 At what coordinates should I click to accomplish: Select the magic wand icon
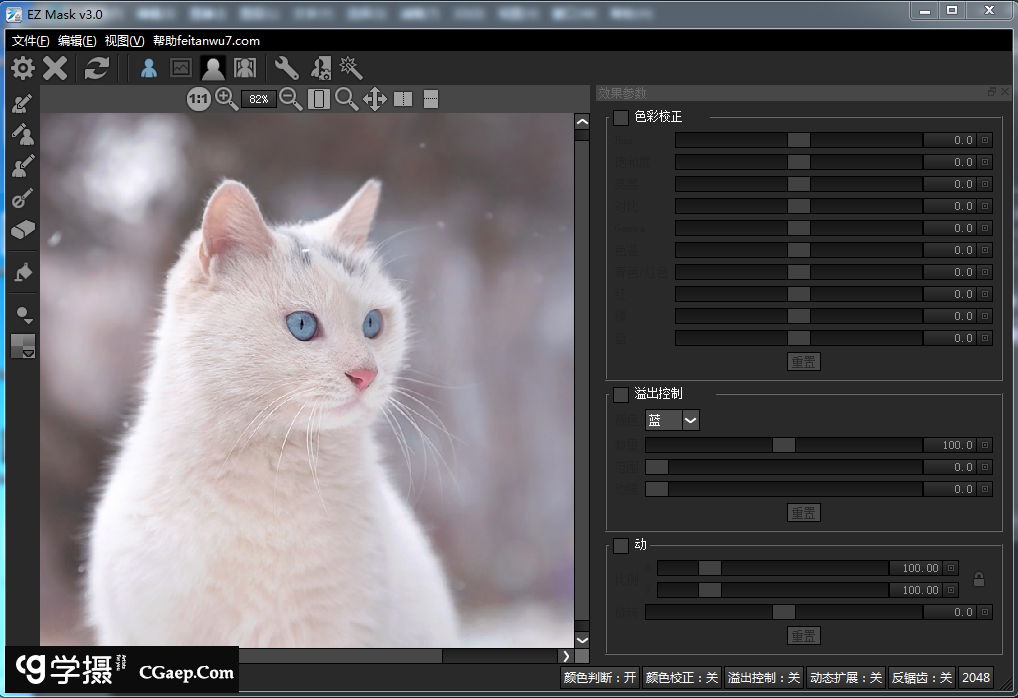click(x=351, y=68)
